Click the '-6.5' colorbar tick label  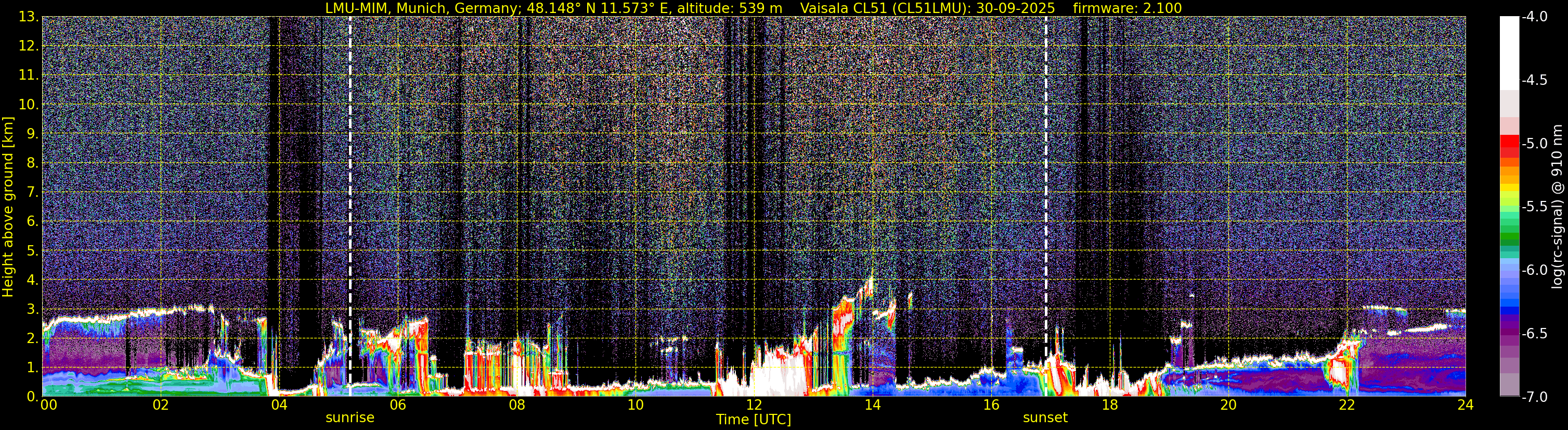tap(1534, 334)
